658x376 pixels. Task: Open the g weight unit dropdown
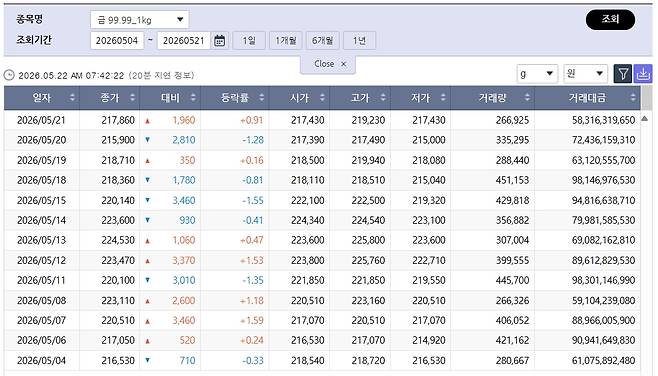pyautogui.click(x=537, y=74)
